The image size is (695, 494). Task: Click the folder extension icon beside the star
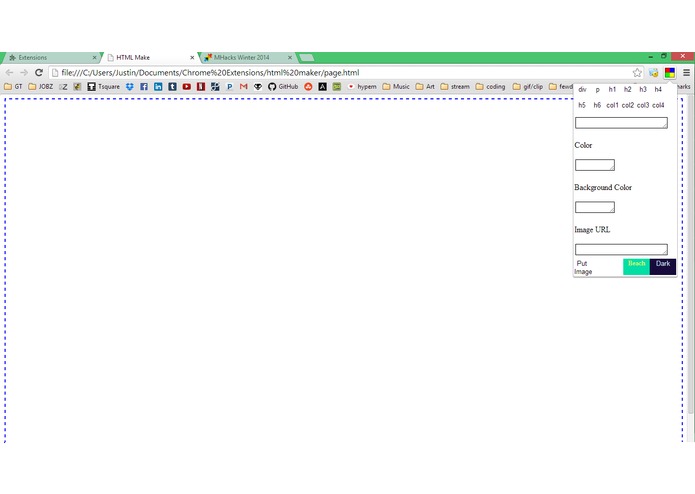point(653,73)
